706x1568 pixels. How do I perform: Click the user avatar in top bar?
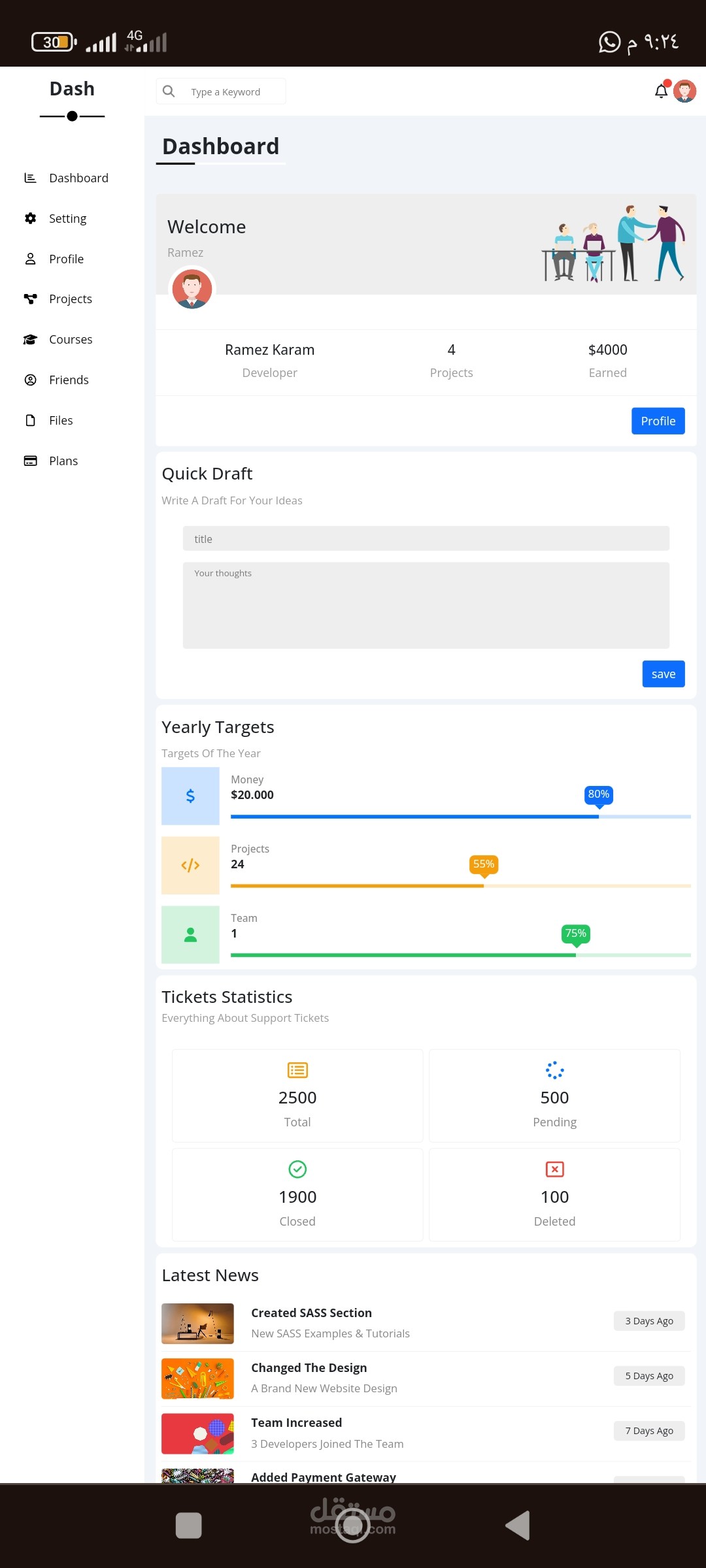click(x=684, y=91)
